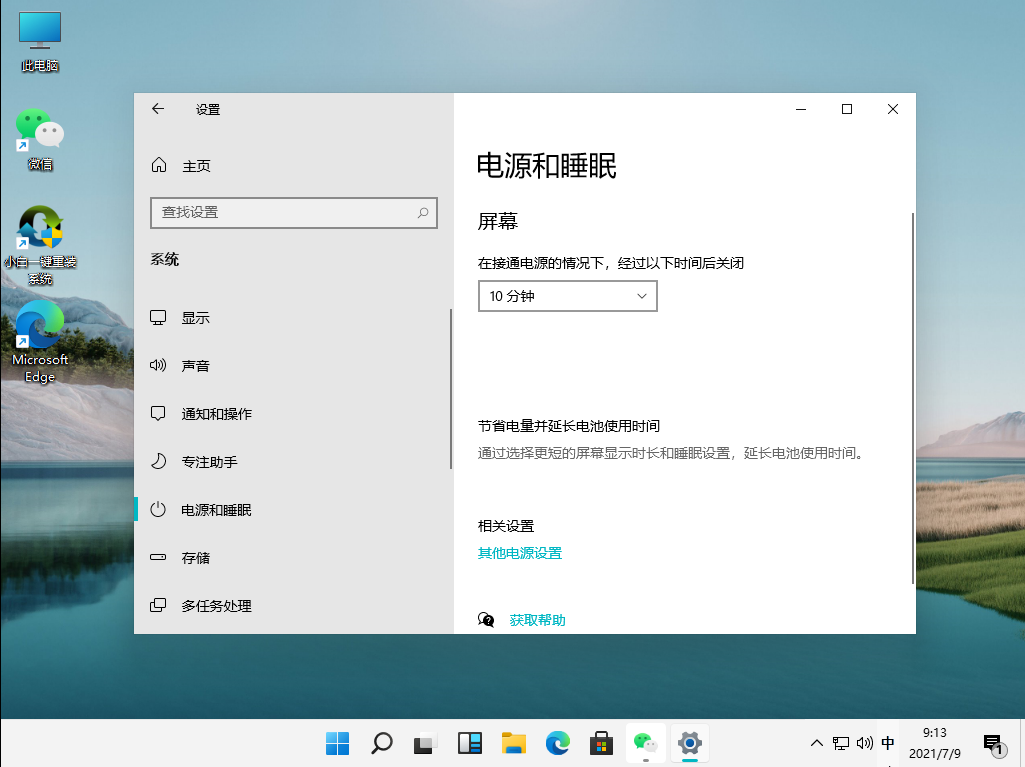The image size is (1025, 767).
Task: Open the Microsoft Store taskbar icon
Action: [x=601, y=743]
